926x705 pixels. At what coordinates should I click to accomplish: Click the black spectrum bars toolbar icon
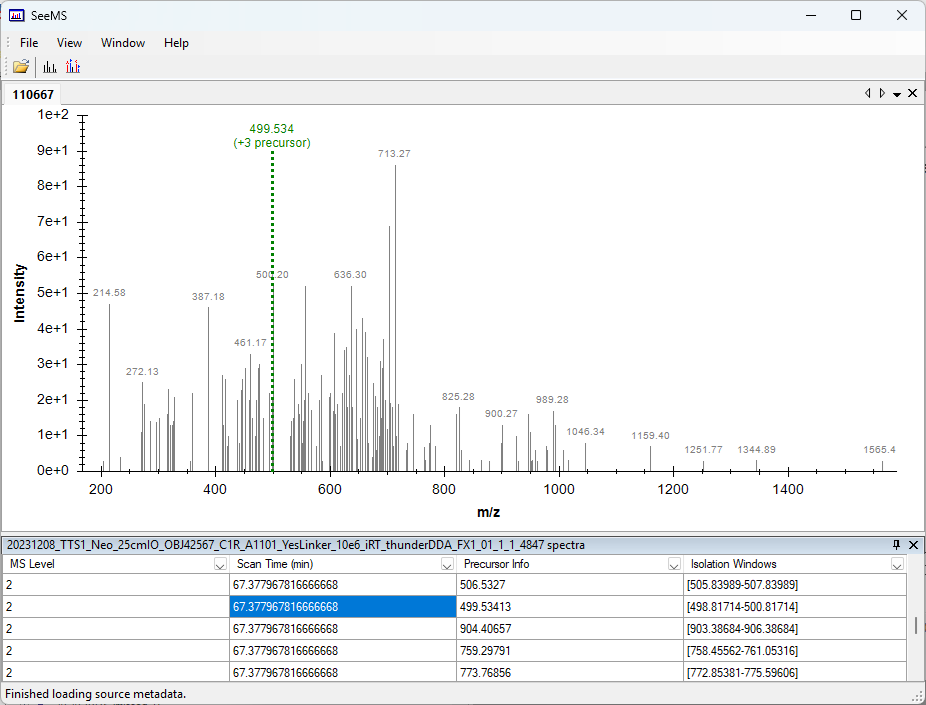(x=50, y=67)
